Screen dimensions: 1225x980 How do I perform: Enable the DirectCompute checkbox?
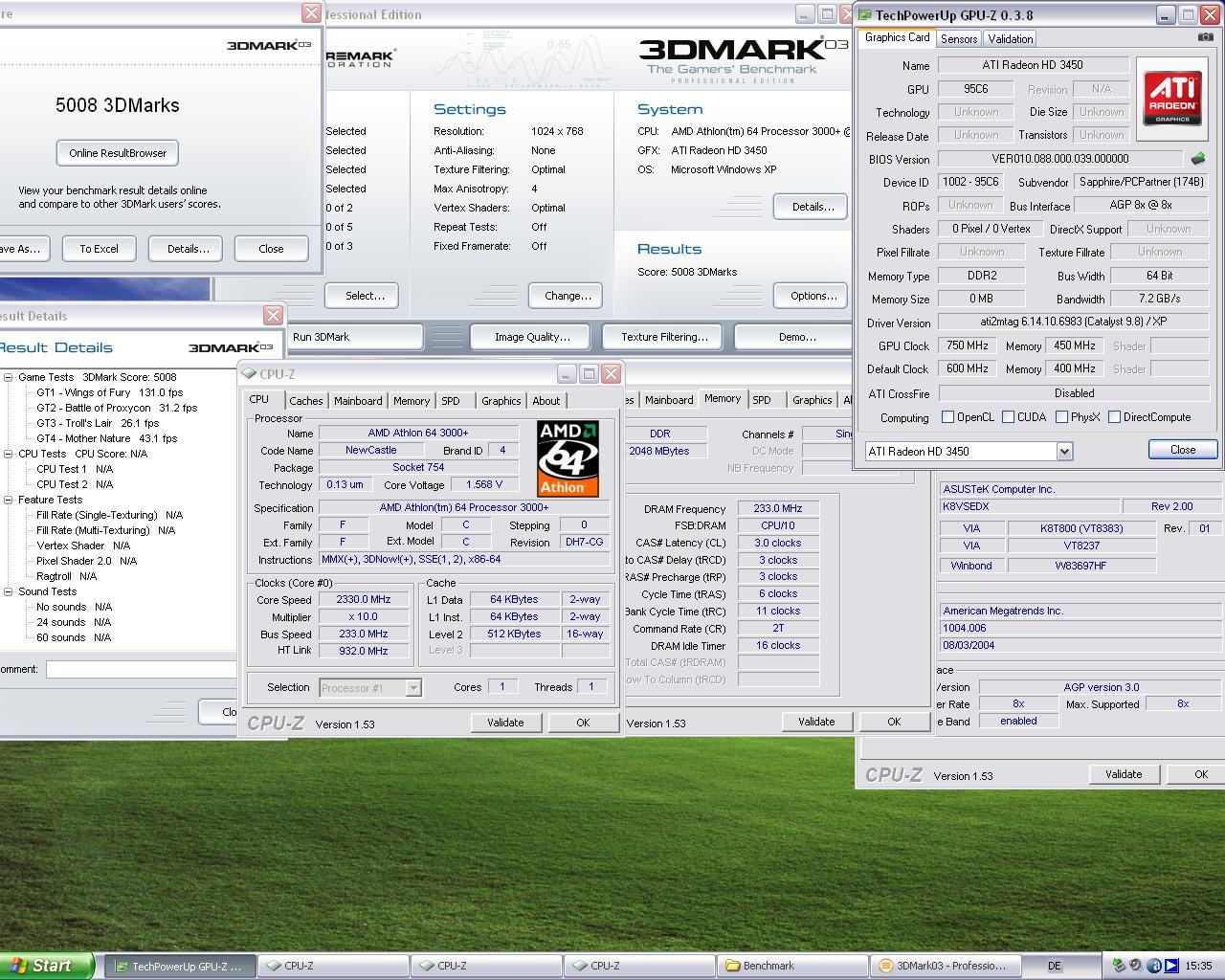click(1114, 417)
